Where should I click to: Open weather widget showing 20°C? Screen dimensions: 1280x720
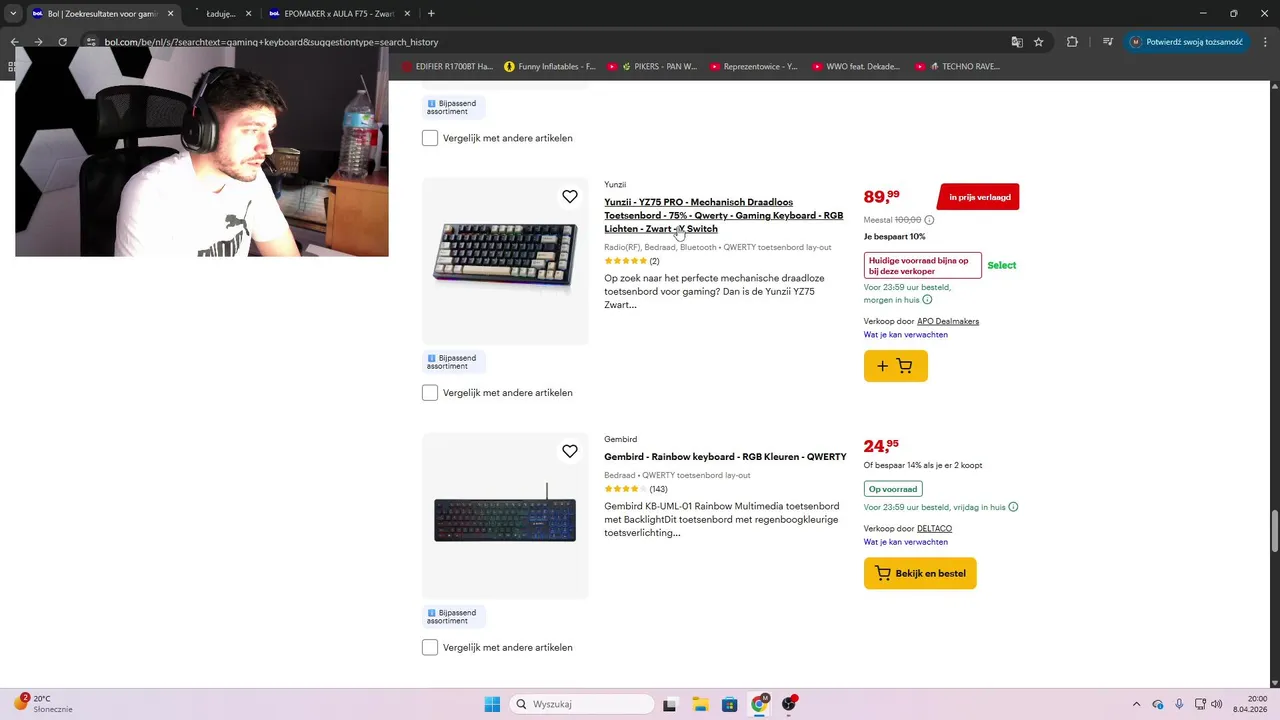pyautogui.click(x=42, y=704)
